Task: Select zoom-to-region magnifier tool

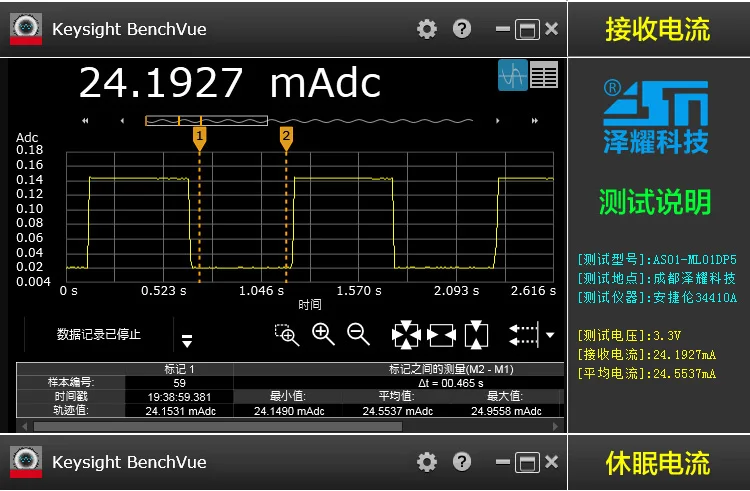Action: (x=287, y=335)
